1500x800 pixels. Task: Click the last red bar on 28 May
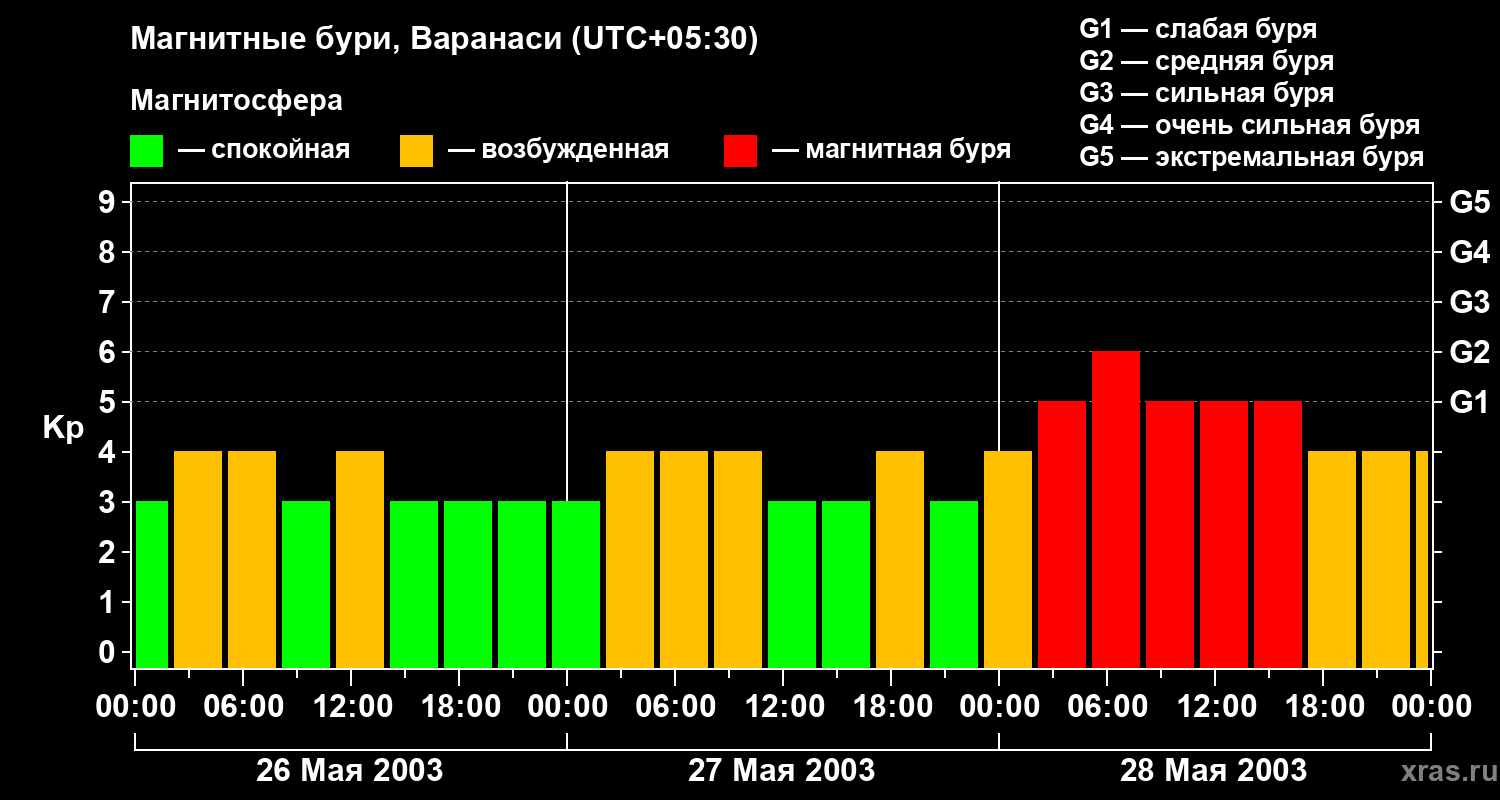tap(1278, 535)
